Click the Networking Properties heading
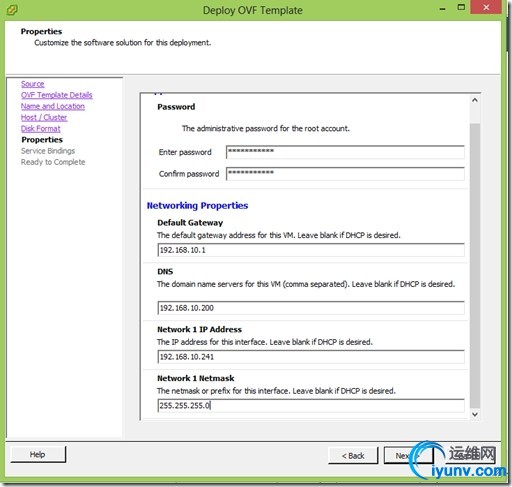This screenshot has height=487, width=512. click(197, 206)
